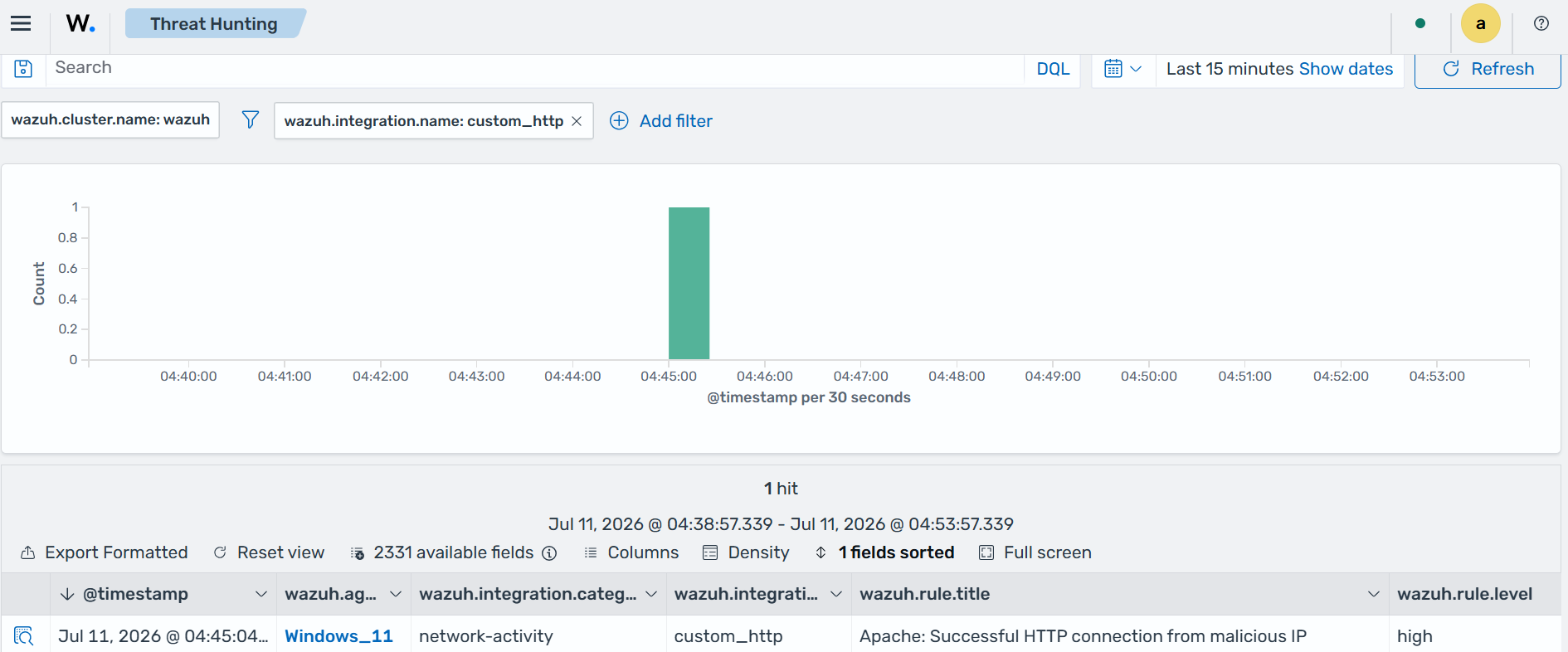This screenshot has width=1568, height=652.
Task: Click the green histogram bar at 04:45:00
Action: point(689,283)
